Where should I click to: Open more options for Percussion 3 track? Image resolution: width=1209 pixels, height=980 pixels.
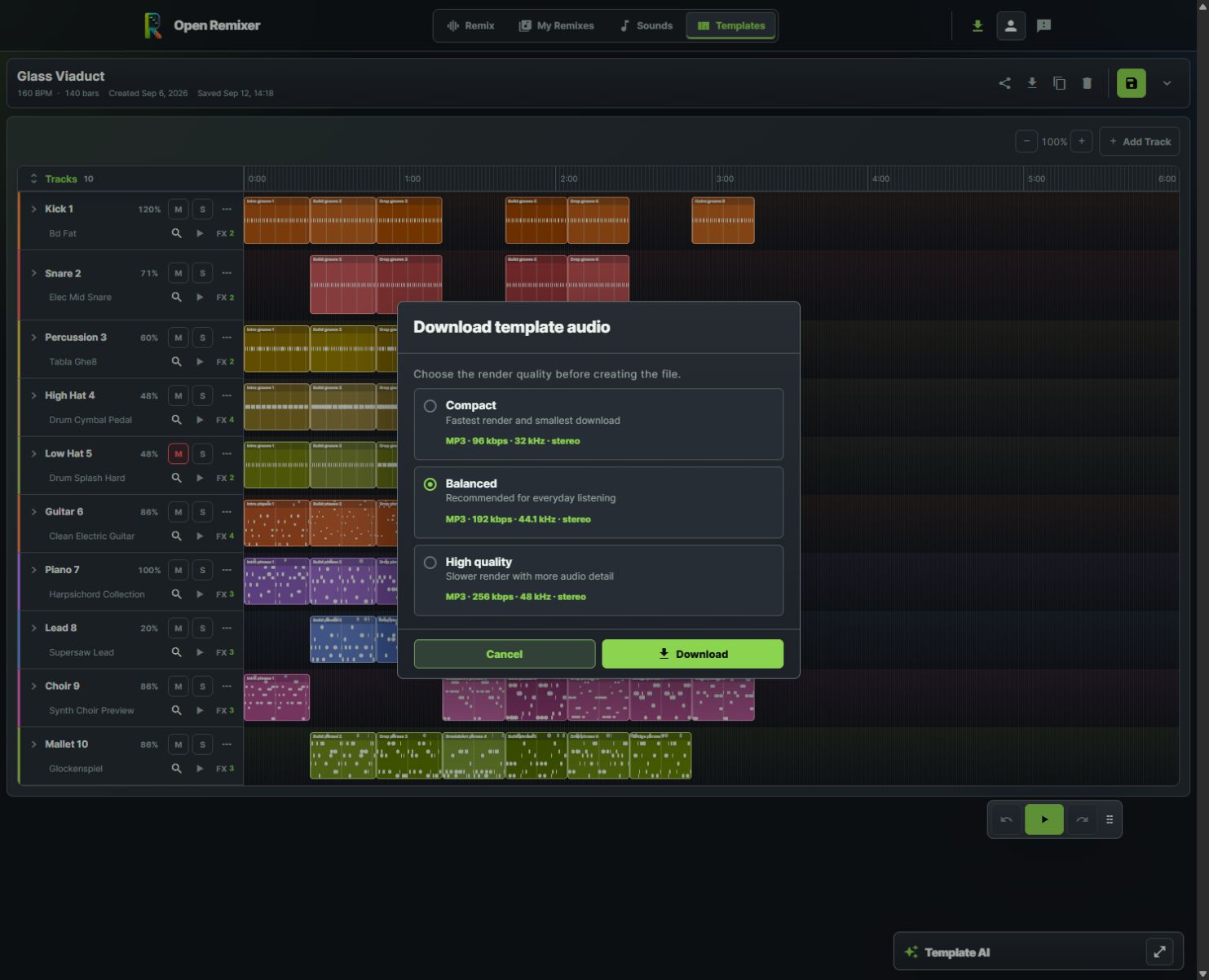point(227,337)
